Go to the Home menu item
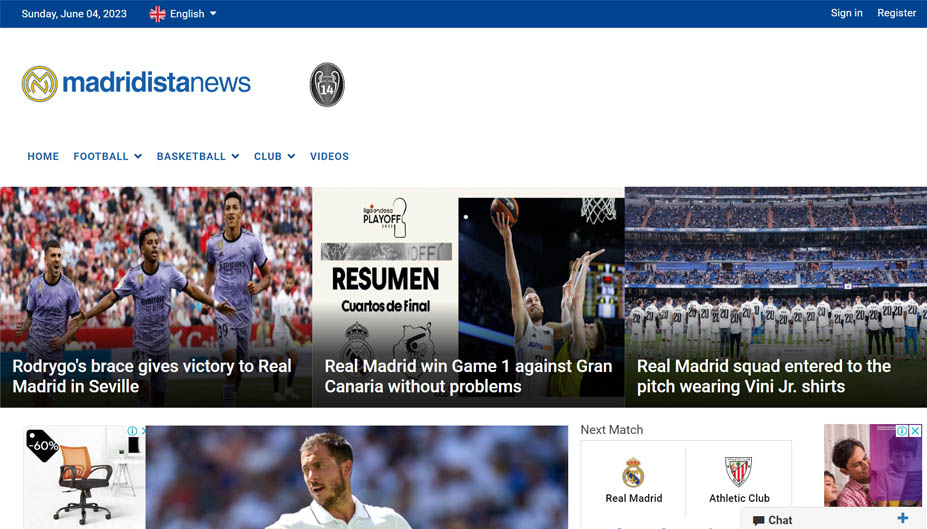Viewport: 927px width, 529px height. pyautogui.click(x=43, y=156)
